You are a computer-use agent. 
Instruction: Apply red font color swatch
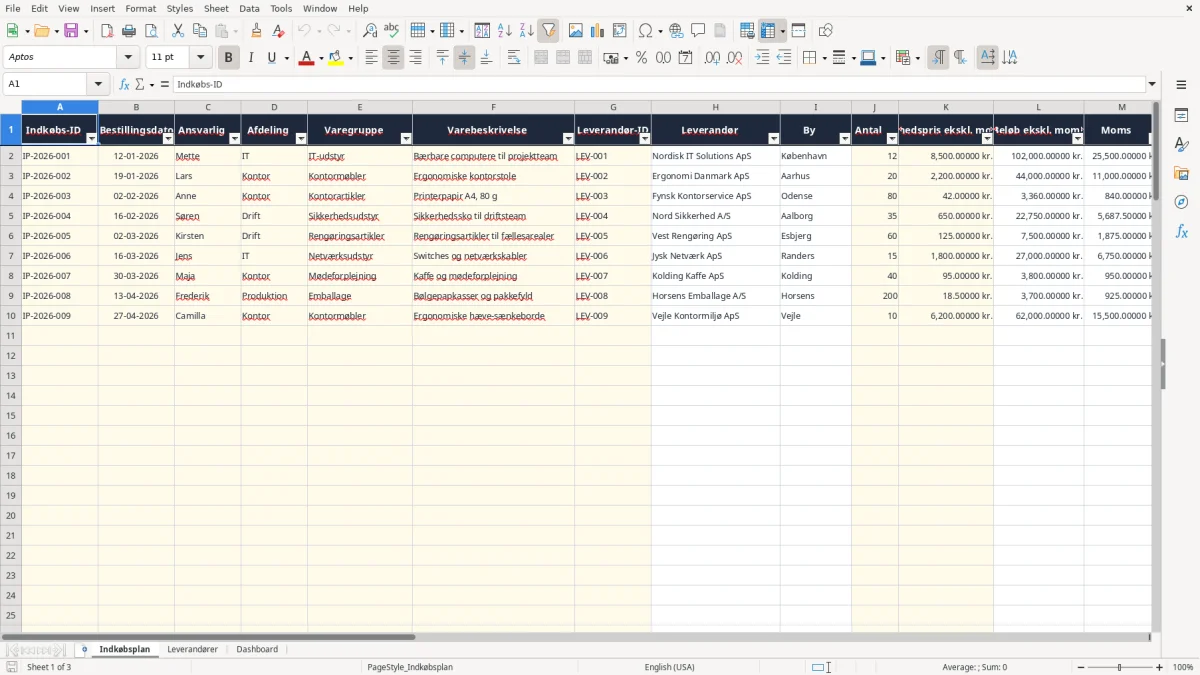[305, 58]
